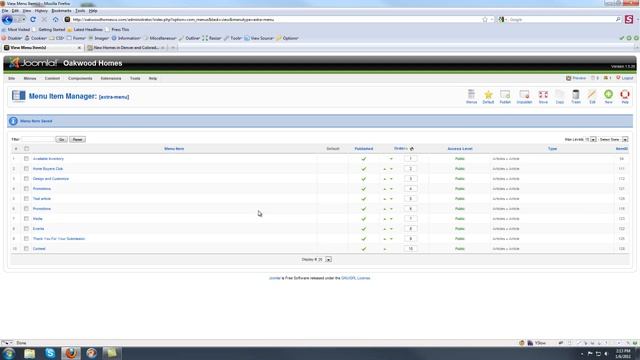
Task: Open Skype from the Windows taskbar
Action: point(50,353)
